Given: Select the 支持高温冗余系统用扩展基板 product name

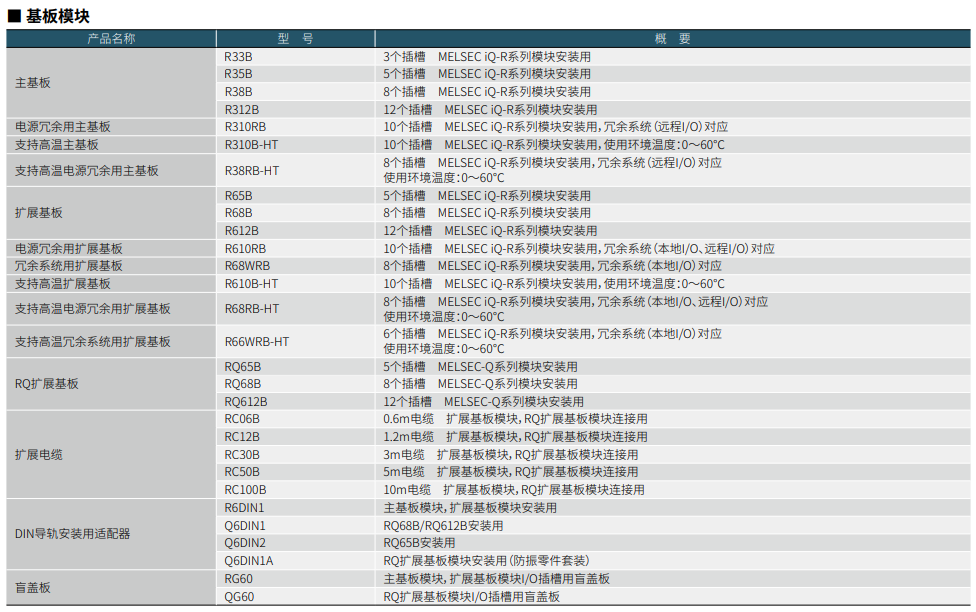Looking at the screenshot, I should click(93, 342).
